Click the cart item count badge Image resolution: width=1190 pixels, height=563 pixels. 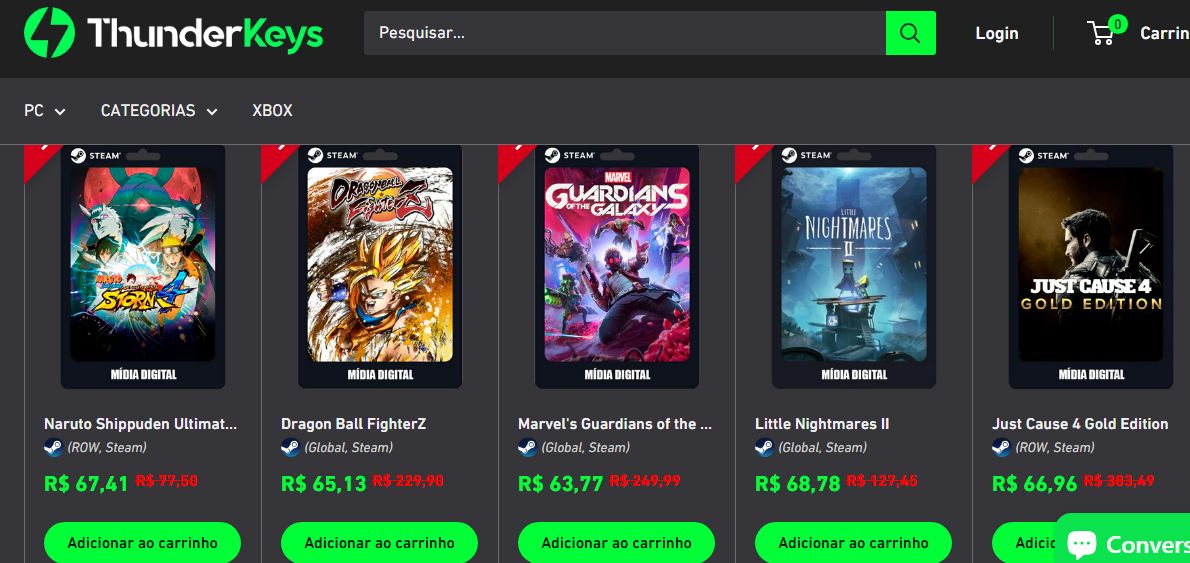tap(1117, 24)
